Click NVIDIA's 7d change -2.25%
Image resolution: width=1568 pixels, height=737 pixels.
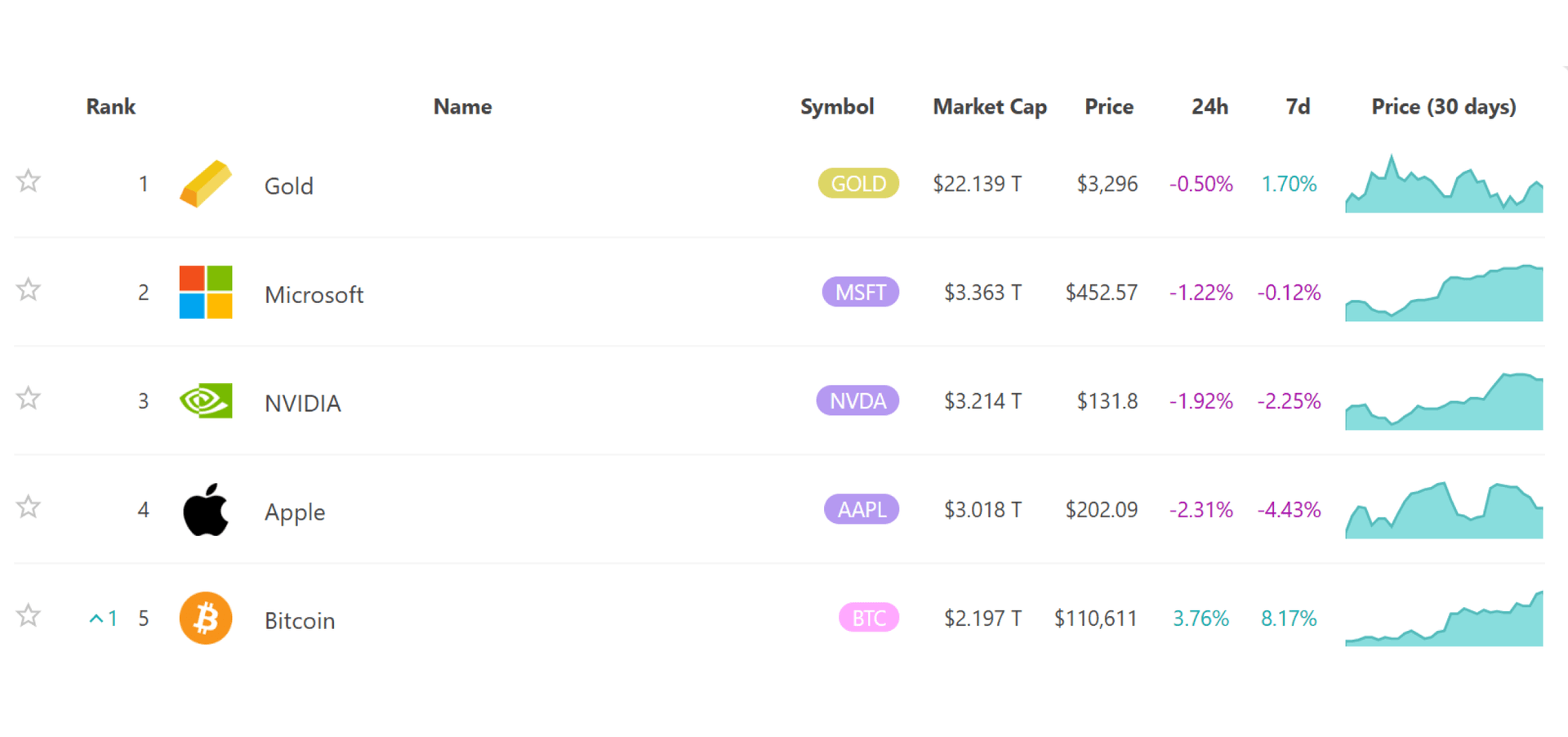tap(1290, 401)
